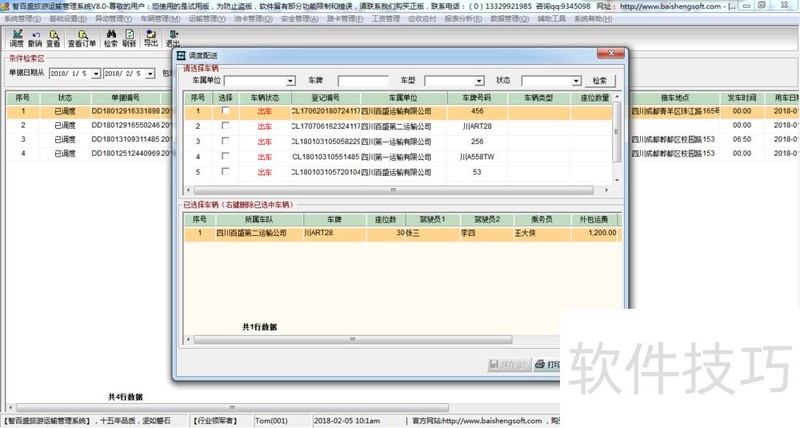Click the 车牌 license plate input field
800x428 pixels.
coord(362,81)
